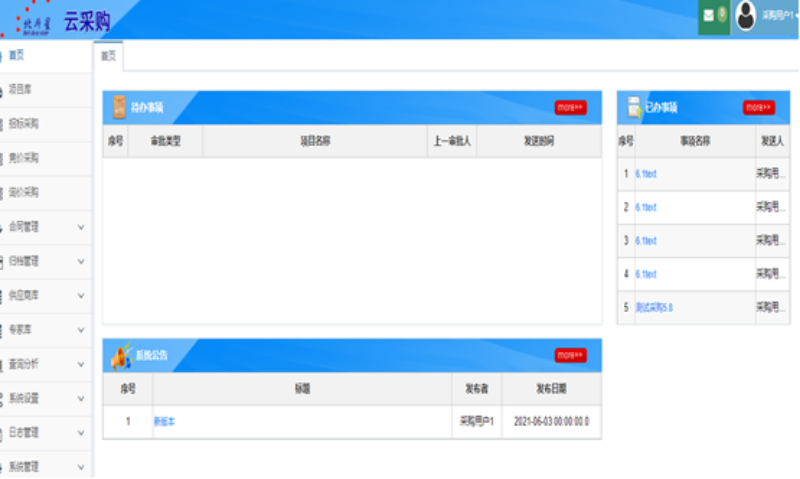Open the 测试采购5.8 link in row 5
The width and height of the screenshot is (800, 479).
point(654,308)
